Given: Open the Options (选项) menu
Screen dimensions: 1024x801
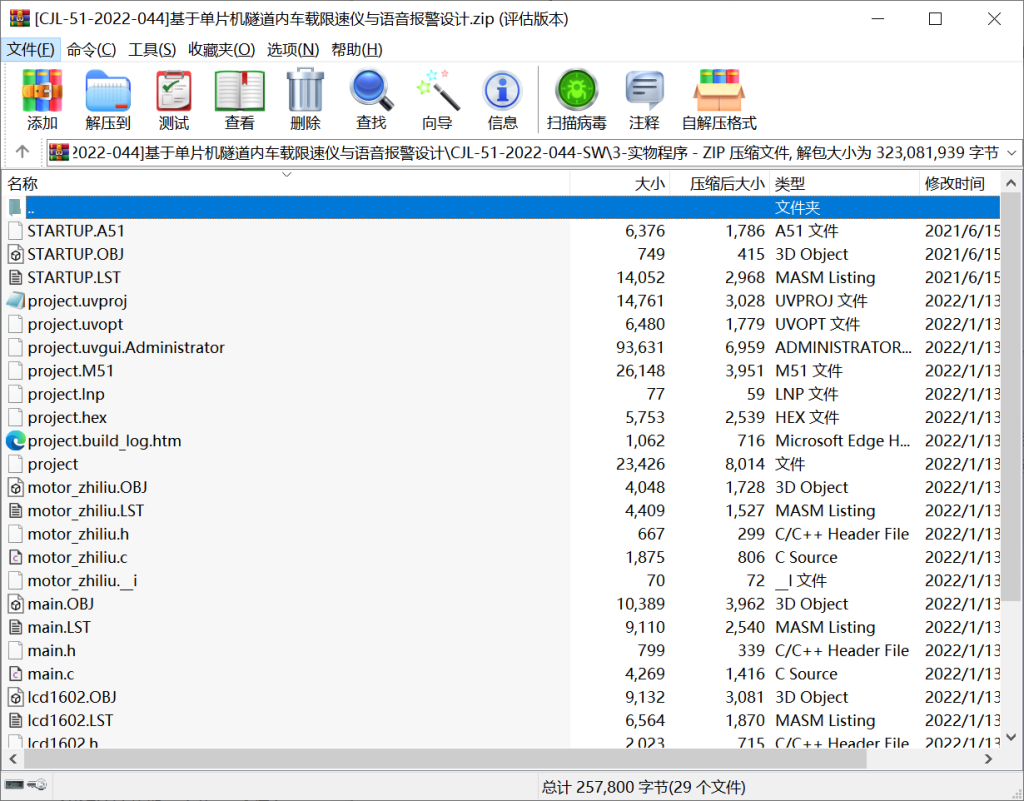Looking at the screenshot, I should point(292,49).
